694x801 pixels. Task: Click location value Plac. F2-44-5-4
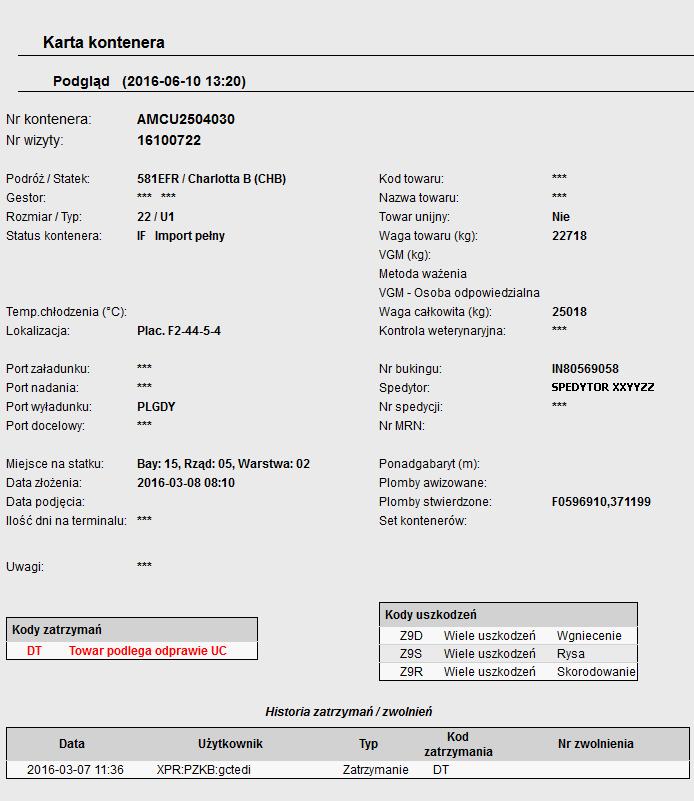179,331
